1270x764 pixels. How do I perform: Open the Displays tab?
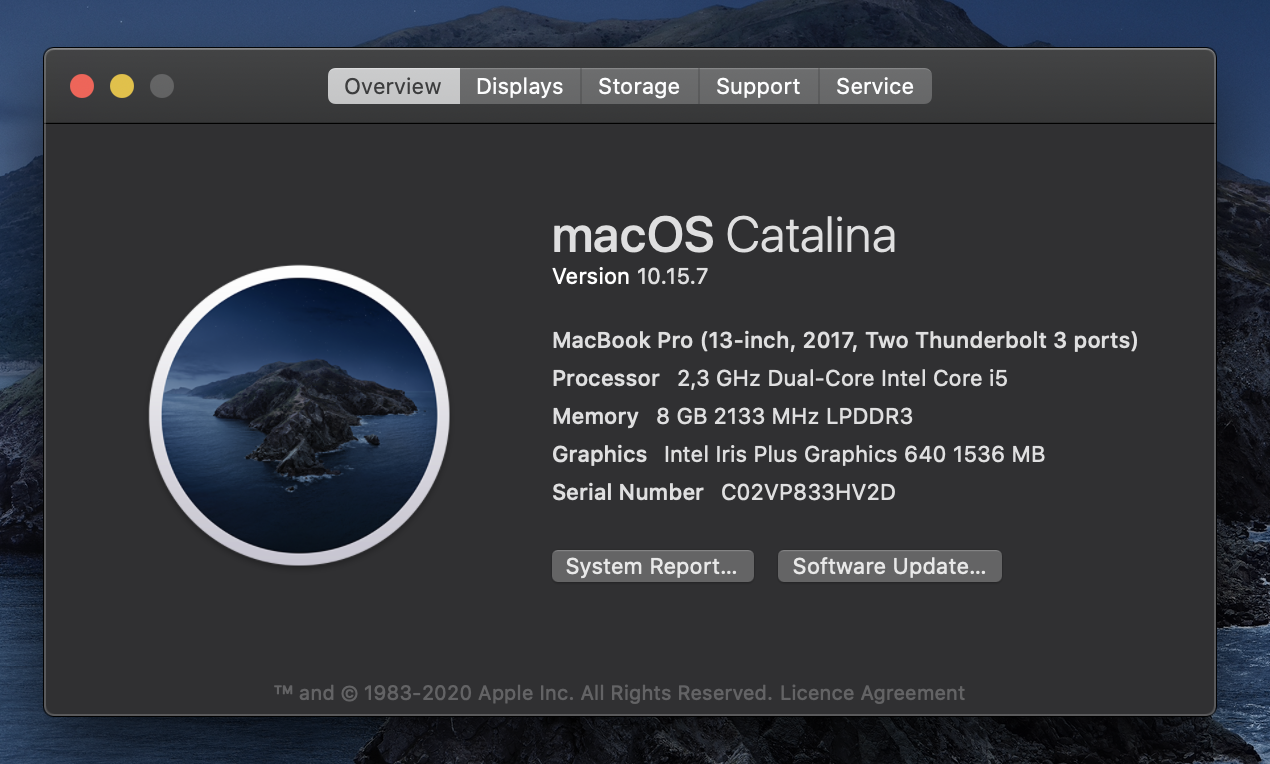click(520, 86)
